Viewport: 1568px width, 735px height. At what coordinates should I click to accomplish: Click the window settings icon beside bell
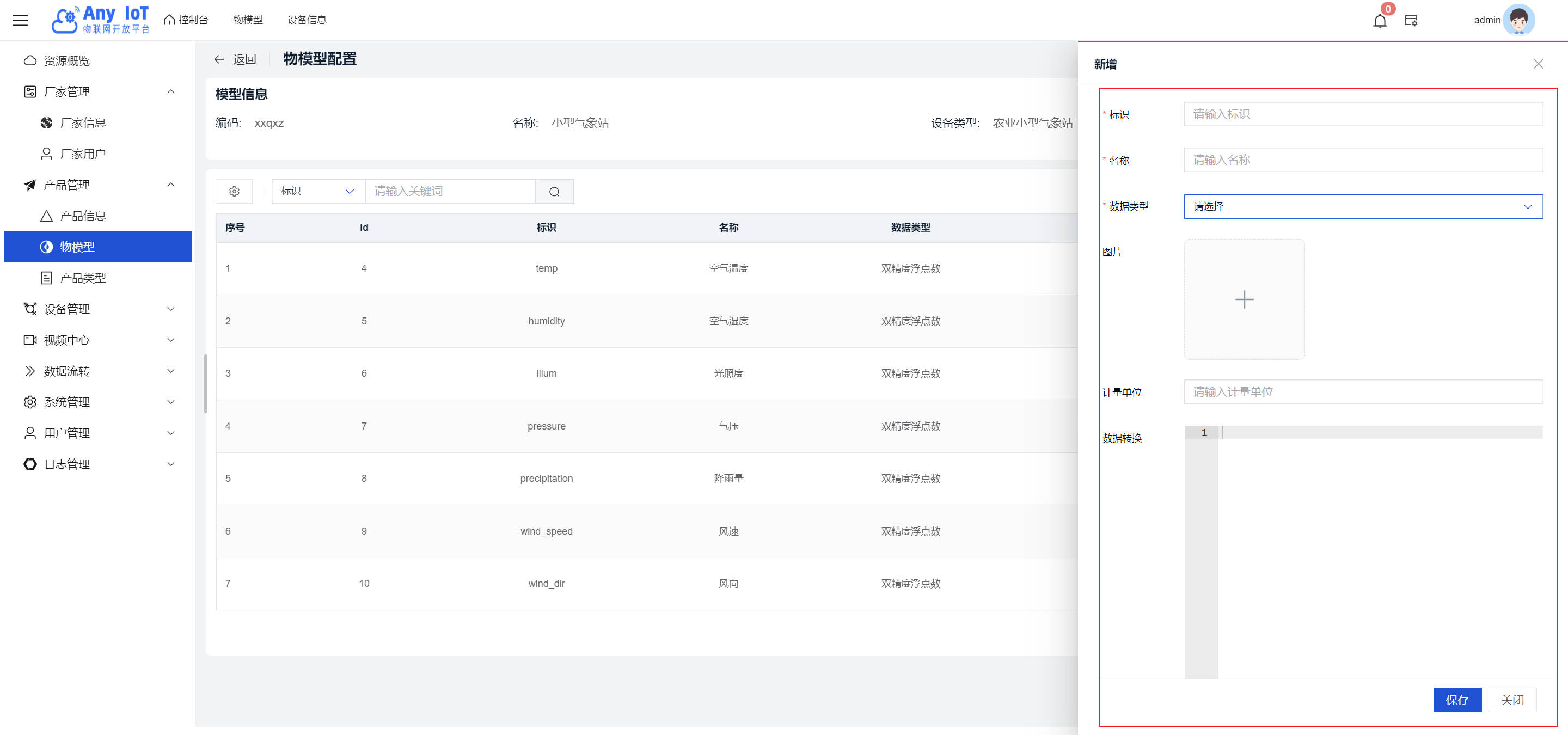(x=1411, y=21)
